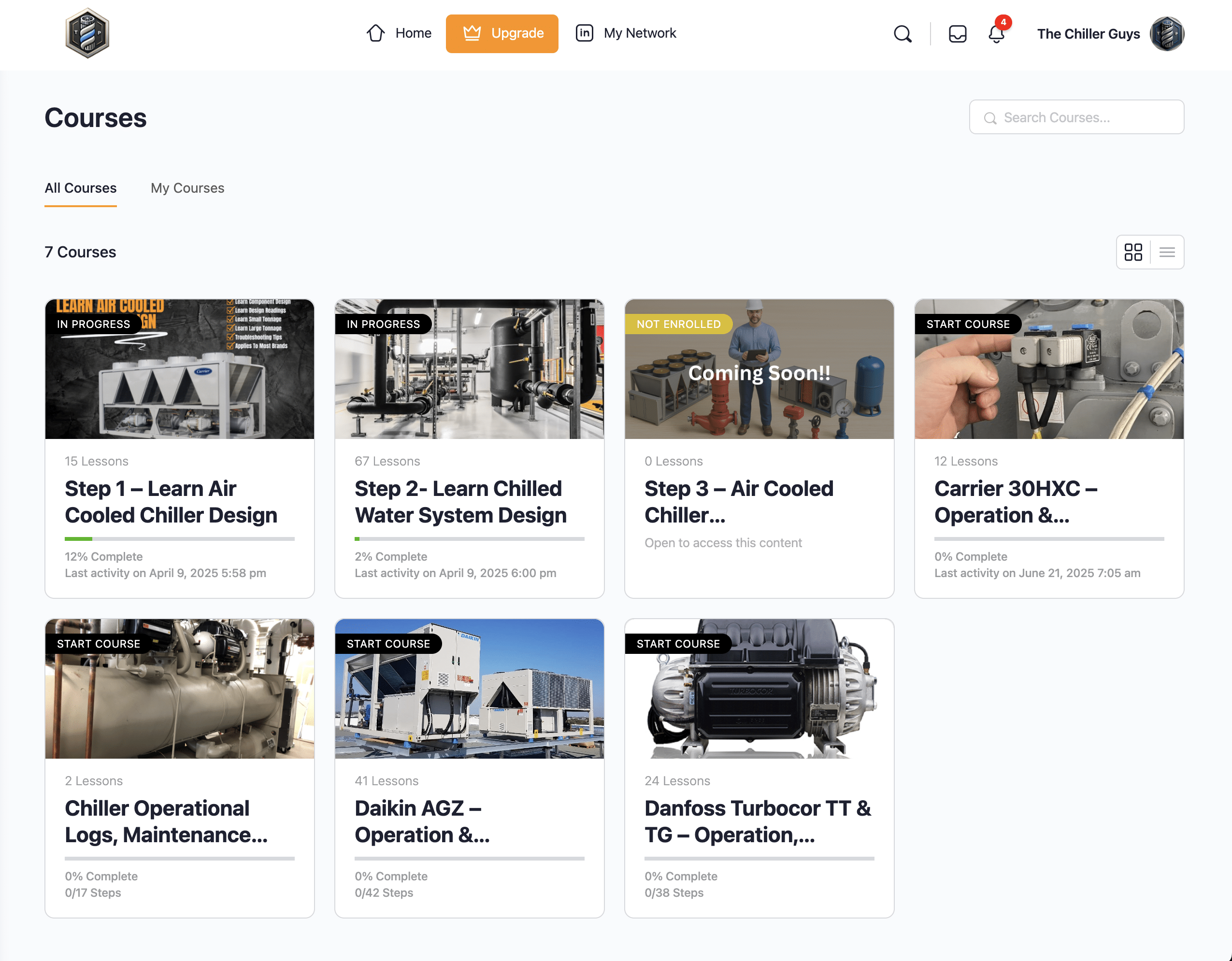Open the notifications bell icon
Screen dimensions: 1232x961
click(x=996, y=34)
